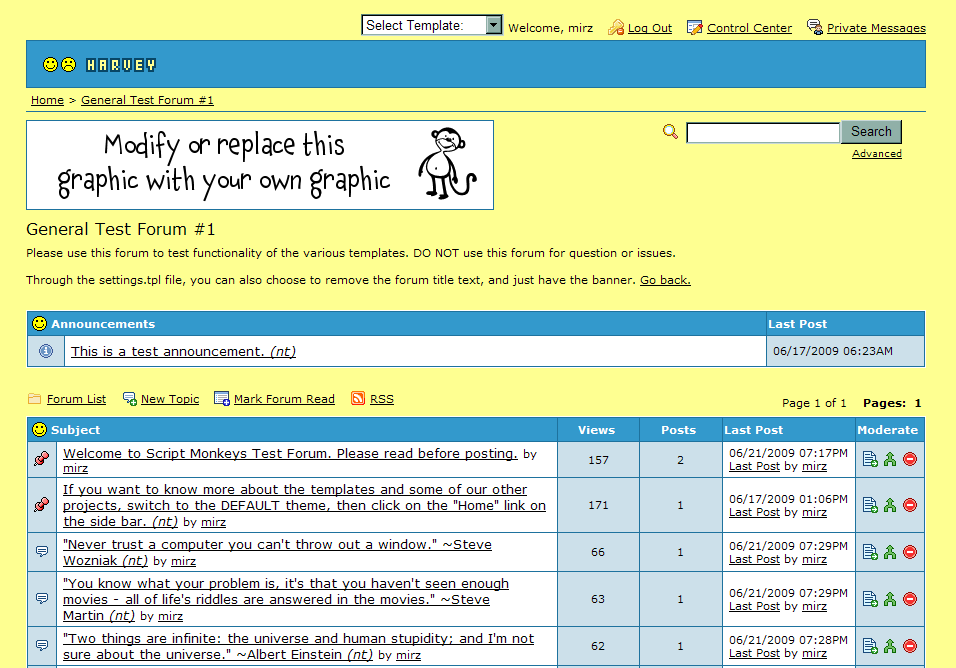Open the Never trust a computer topic

tap(277, 552)
